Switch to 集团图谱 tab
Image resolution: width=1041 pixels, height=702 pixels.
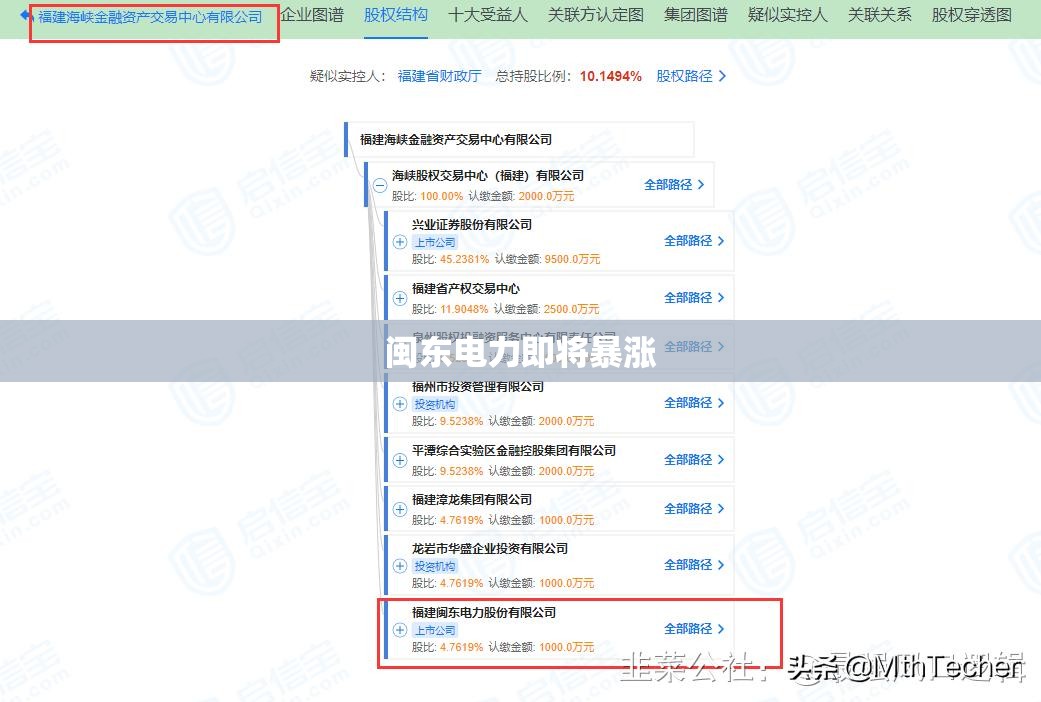point(696,15)
